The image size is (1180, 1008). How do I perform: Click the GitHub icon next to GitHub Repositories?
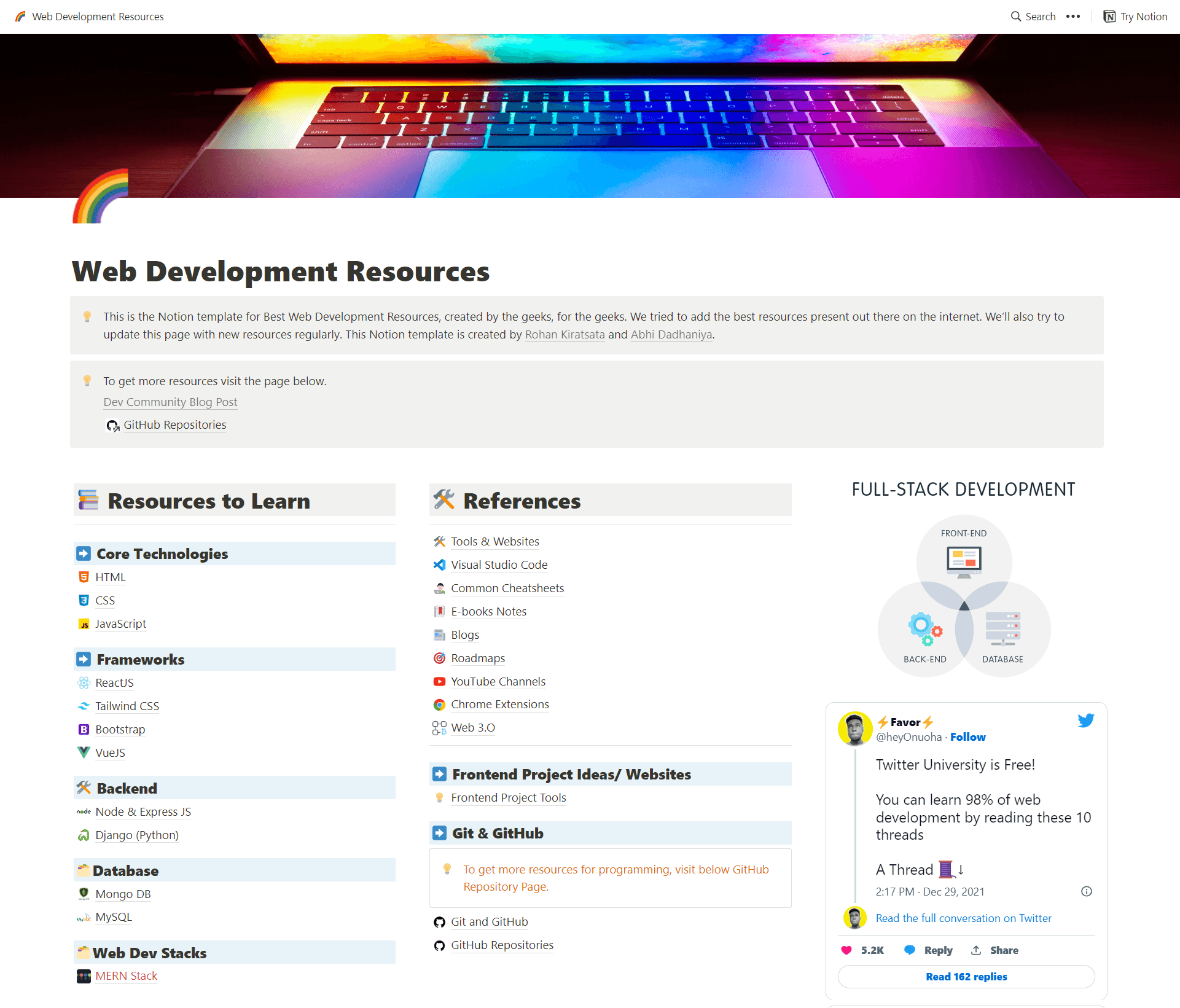pos(440,945)
